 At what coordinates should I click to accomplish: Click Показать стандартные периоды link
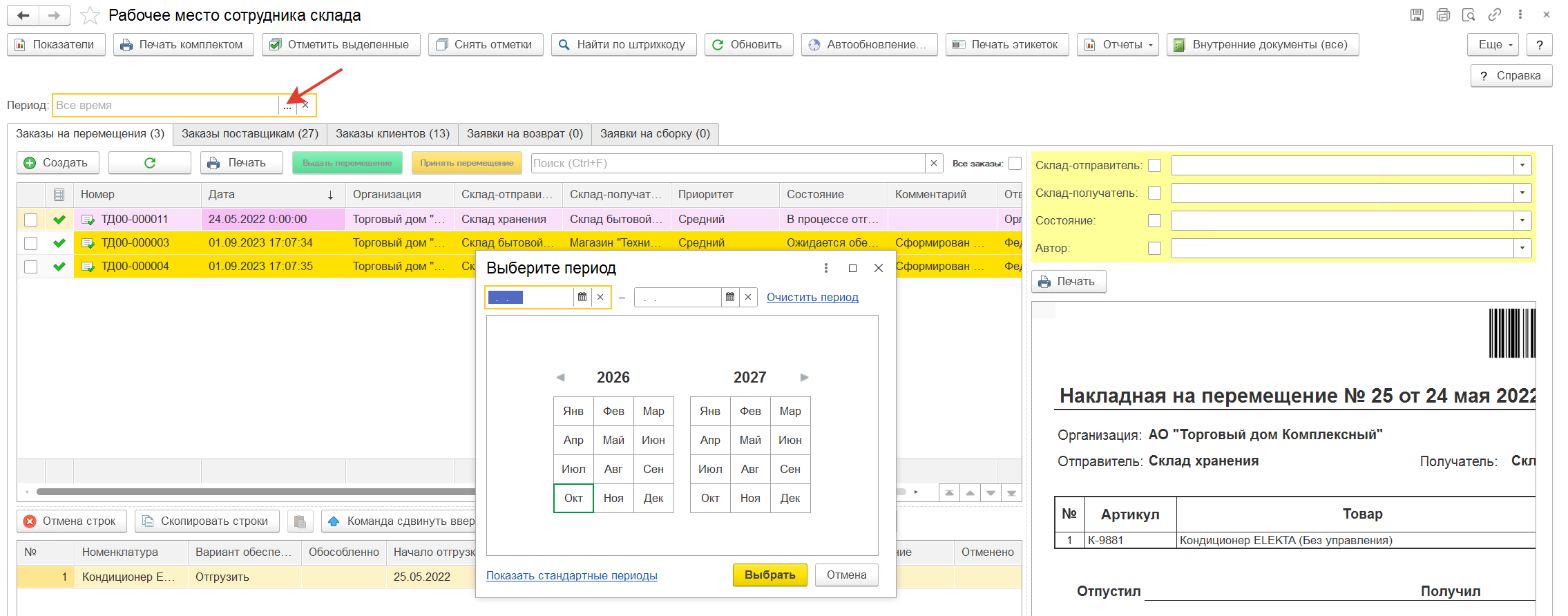click(572, 576)
